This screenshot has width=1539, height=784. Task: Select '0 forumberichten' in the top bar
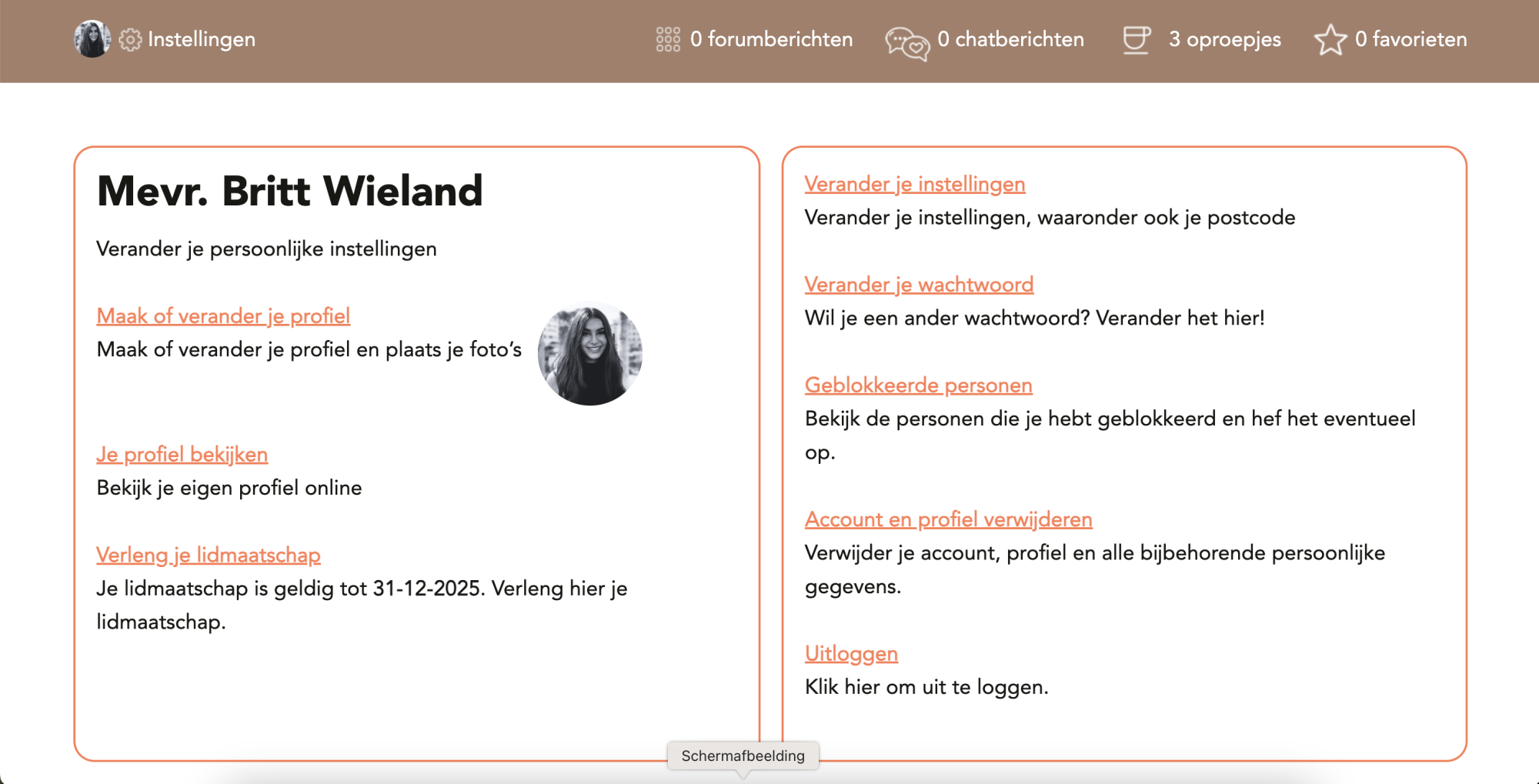[x=772, y=39]
